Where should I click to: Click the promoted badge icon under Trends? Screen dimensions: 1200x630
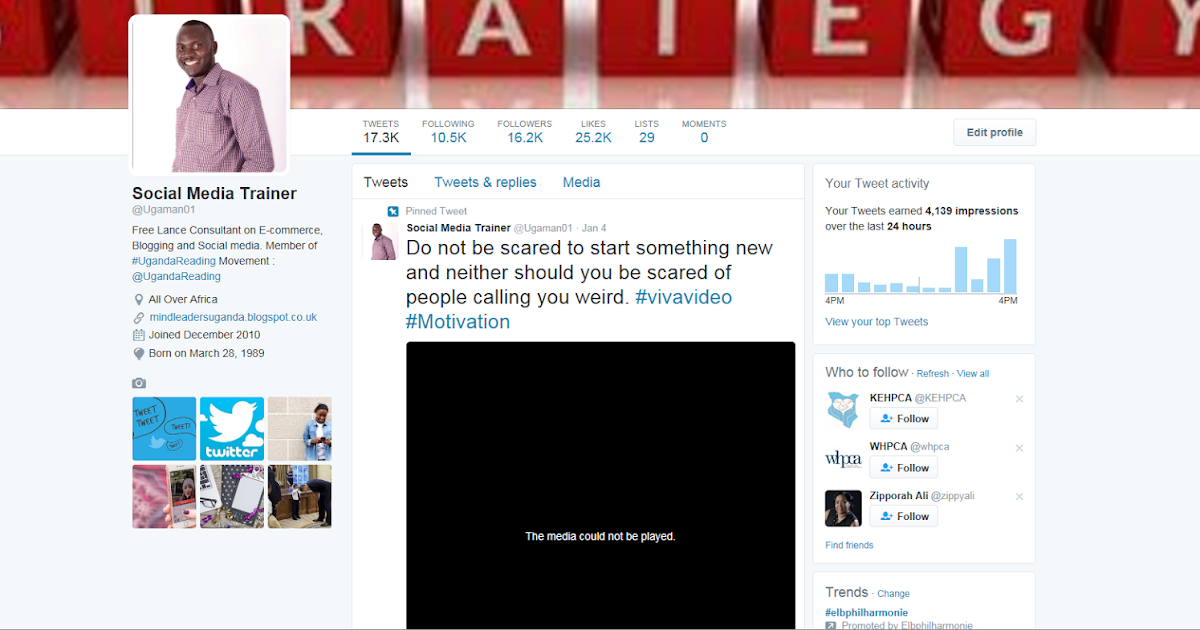831,624
